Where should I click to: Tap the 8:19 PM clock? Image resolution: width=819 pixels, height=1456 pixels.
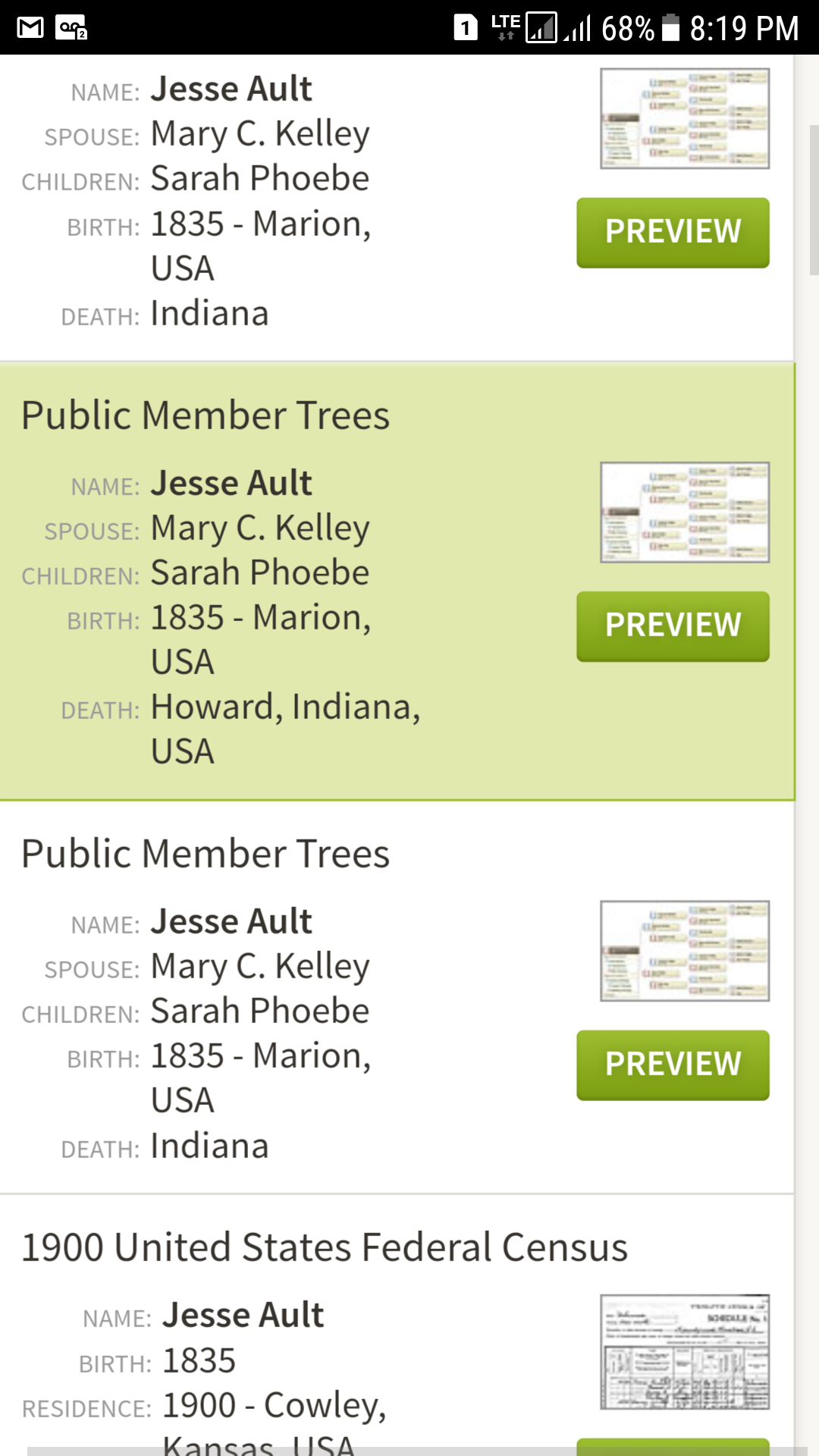tap(743, 29)
